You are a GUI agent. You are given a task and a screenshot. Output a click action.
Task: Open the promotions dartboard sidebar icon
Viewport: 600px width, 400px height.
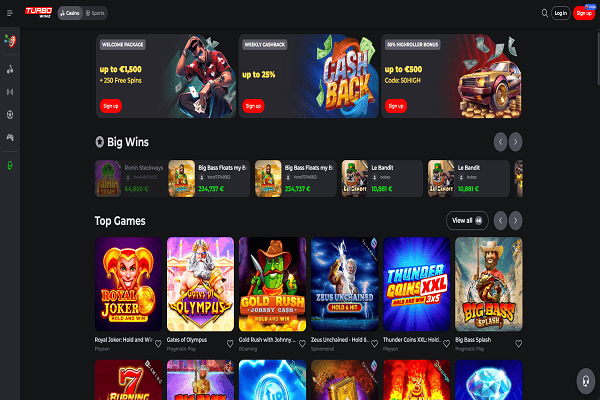[x=10, y=41]
